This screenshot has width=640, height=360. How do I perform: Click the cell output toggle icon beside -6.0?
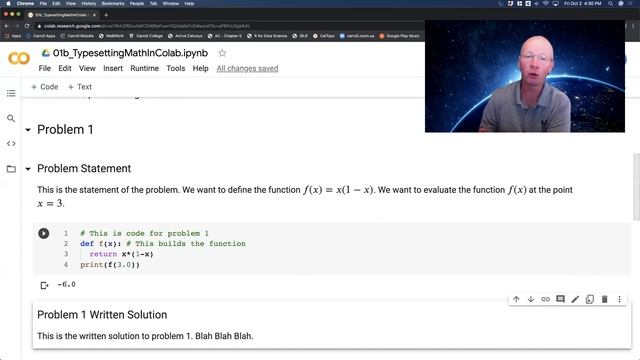[44, 285]
